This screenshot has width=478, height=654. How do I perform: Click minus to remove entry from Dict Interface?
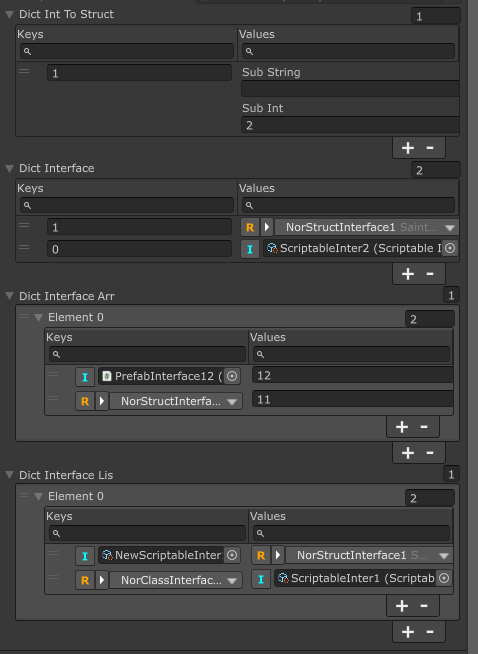430,274
